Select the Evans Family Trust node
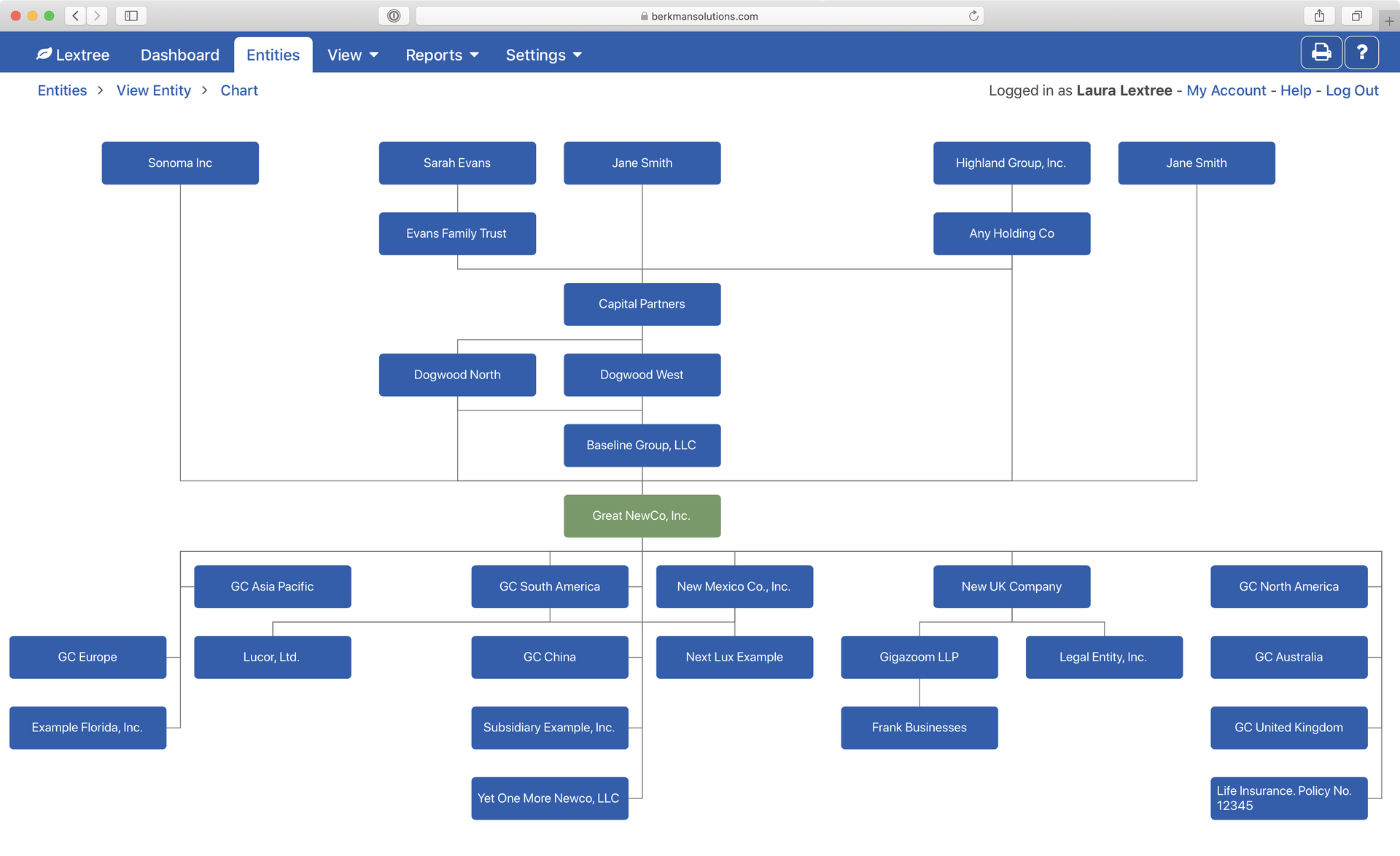Image resolution: width=1400 pixels, height=856 pixels. click(457, 233)
